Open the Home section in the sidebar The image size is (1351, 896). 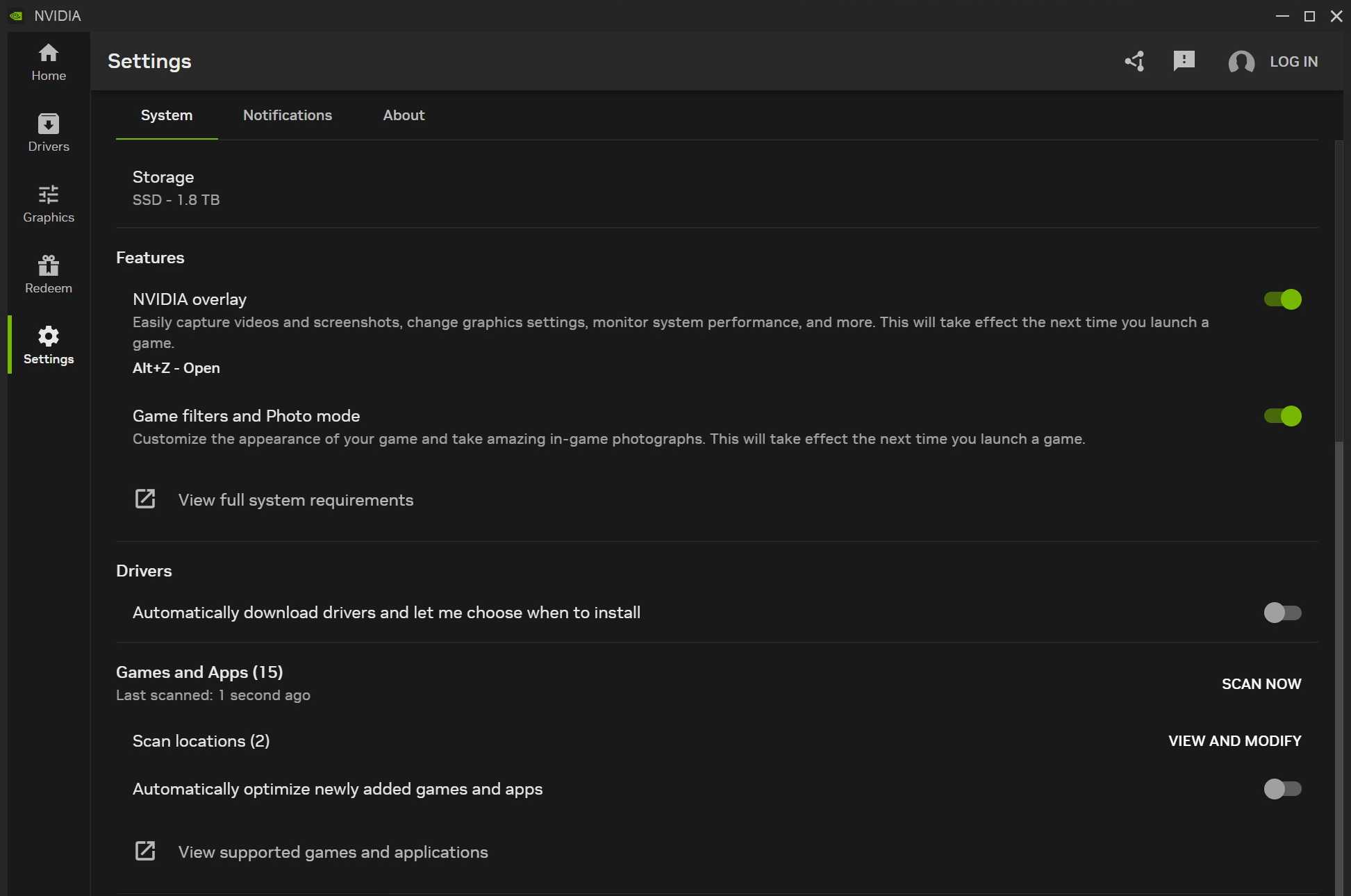[47, 63]
